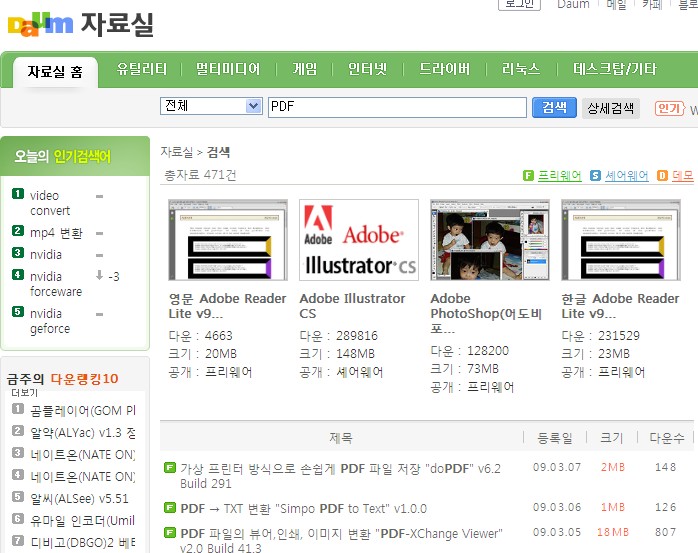
Task: Open 디비고(DBGO)2 ranking entry
Action: click(x=83, y=542)
